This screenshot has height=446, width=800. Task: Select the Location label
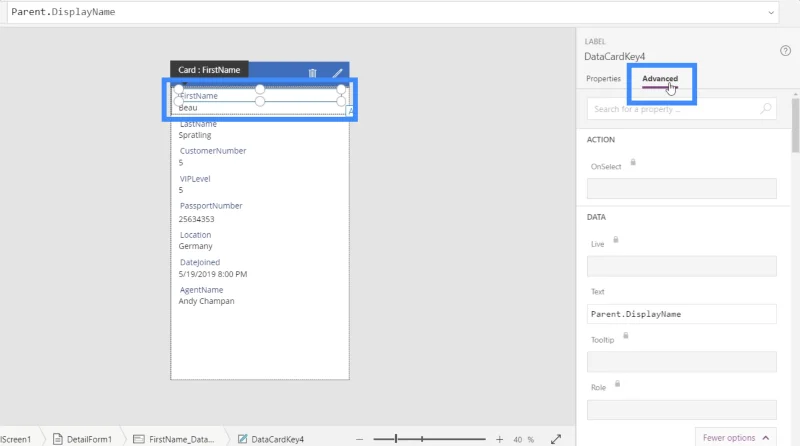pyautogui.click(x=195, y=235)
